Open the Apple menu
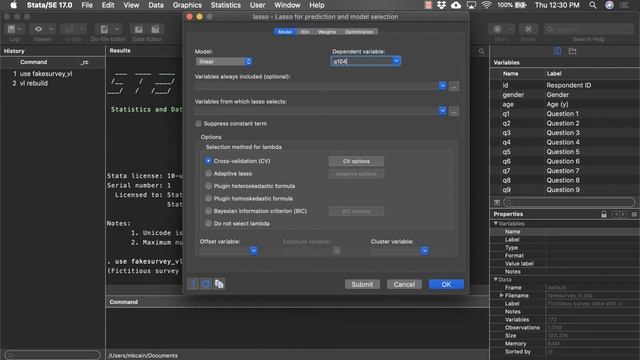The width and height of the screenshot is (640, 360). pyautogui.click(x=13, y=5)
